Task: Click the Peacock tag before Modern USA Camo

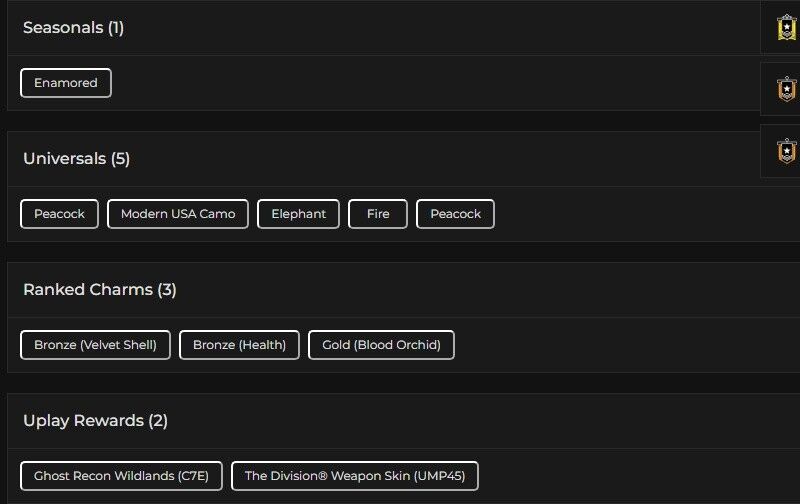Action: [x=60, y=214]
